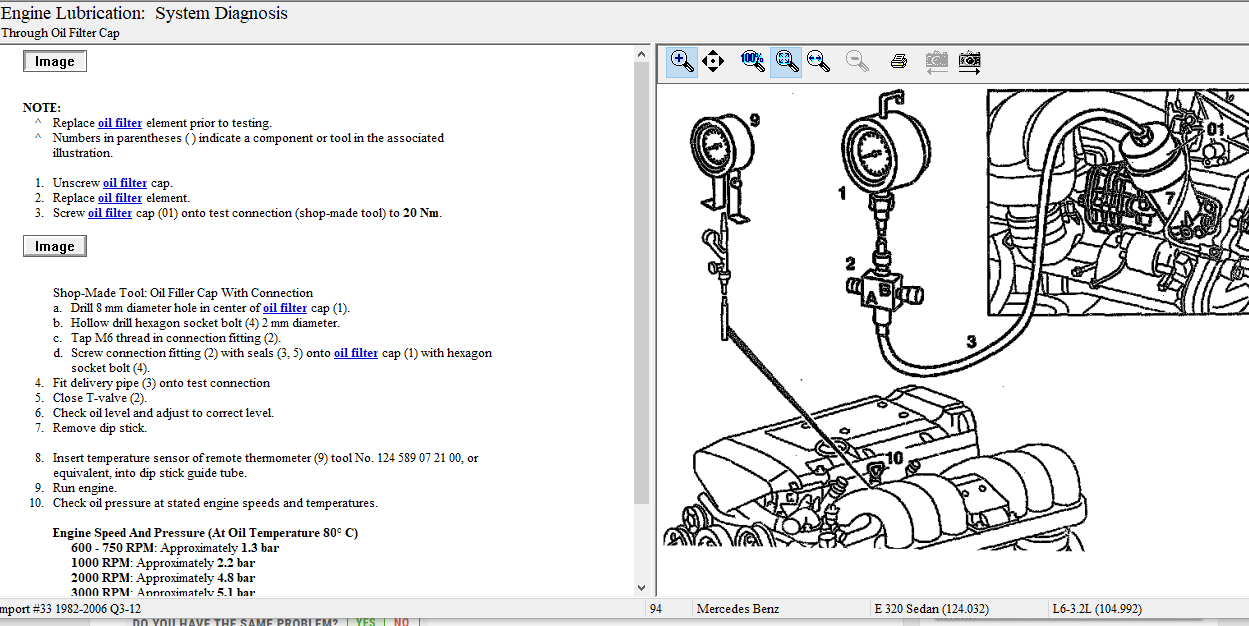Open oil filter link in 'Screw connection fitting' step
The height and width of the screenshot is (626, 1249).
[x=356, y=353]
